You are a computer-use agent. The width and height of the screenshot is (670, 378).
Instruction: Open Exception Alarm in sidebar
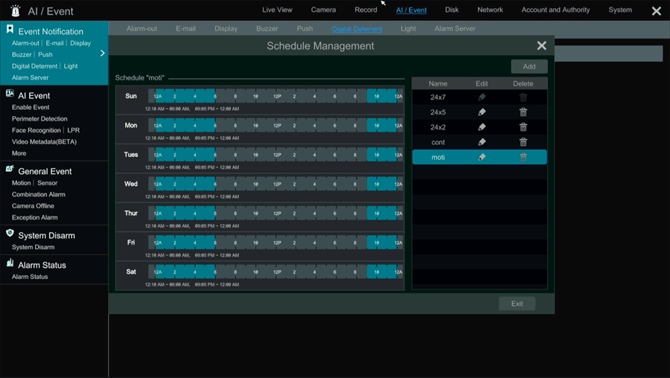point(35,217)
